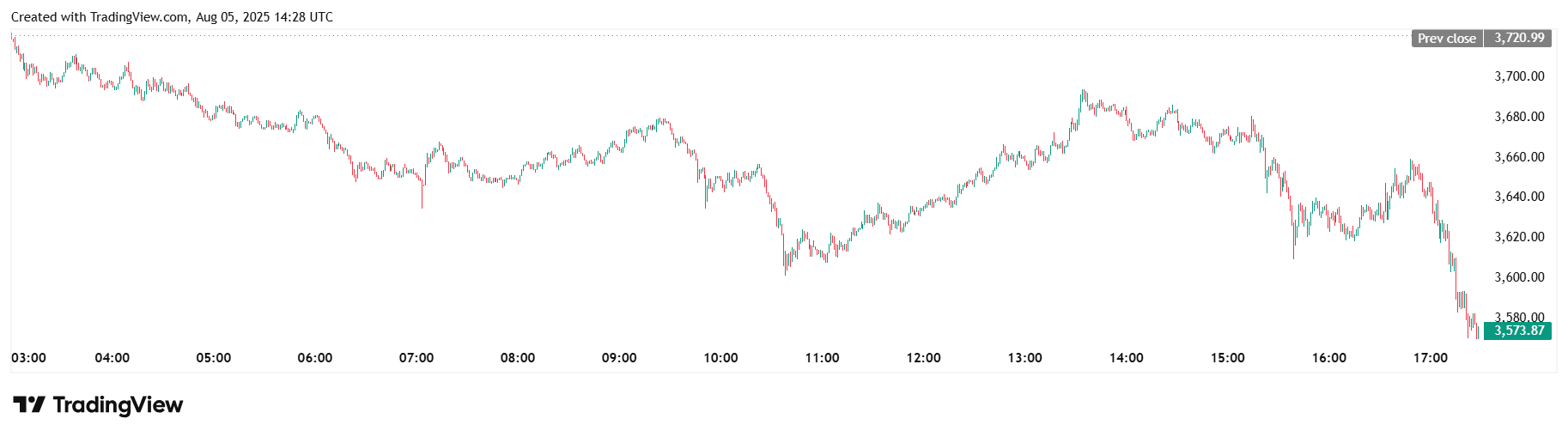Click the 3,620.00 price axis label

point(1519,237)
